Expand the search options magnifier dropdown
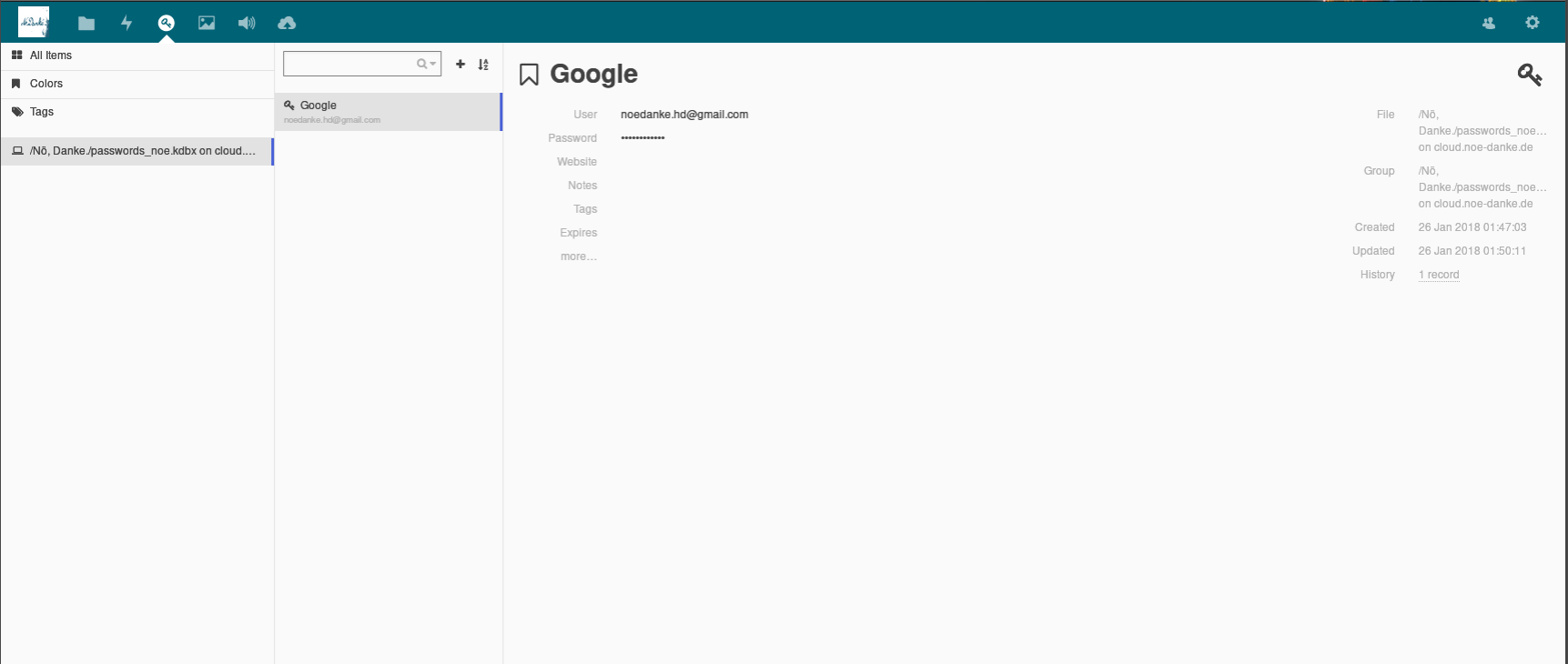The image size is (1568, 664). (x=426, y=64)
